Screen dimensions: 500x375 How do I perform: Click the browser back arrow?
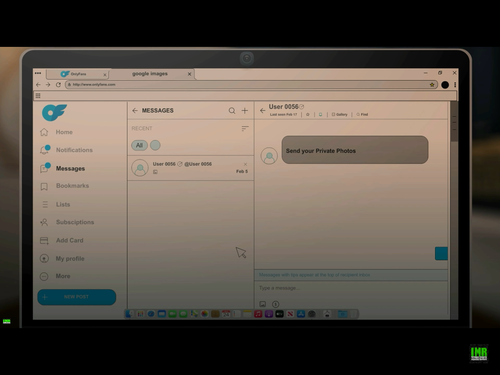pos(38,85)
